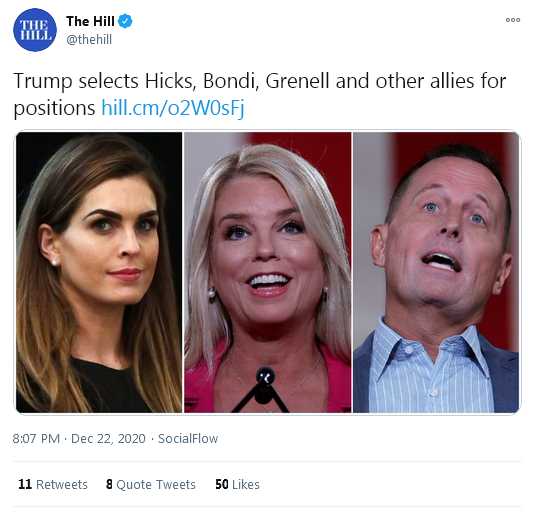Follow the hill.cm/o2W0sFj link
This screenshot has height=514, width=535.
173,108
